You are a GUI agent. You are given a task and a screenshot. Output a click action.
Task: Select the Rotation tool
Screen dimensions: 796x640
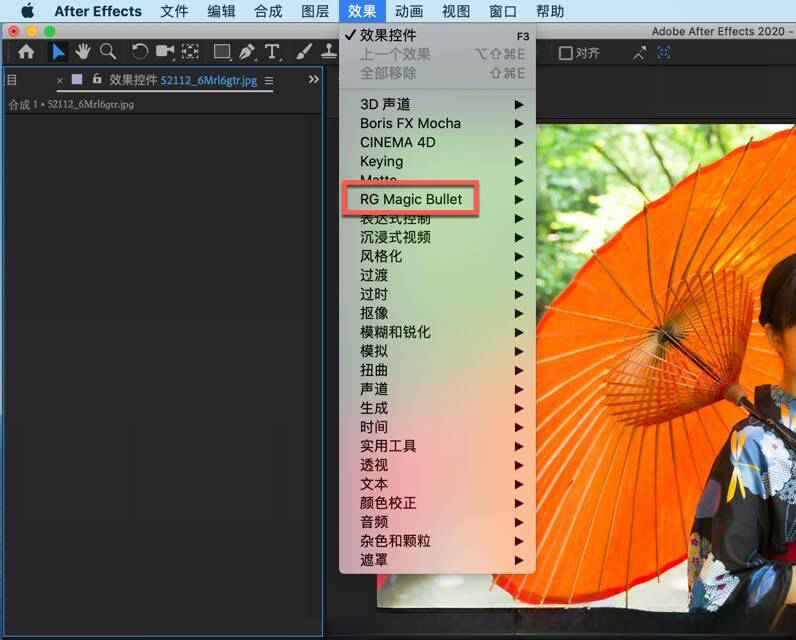coord(140,52)
